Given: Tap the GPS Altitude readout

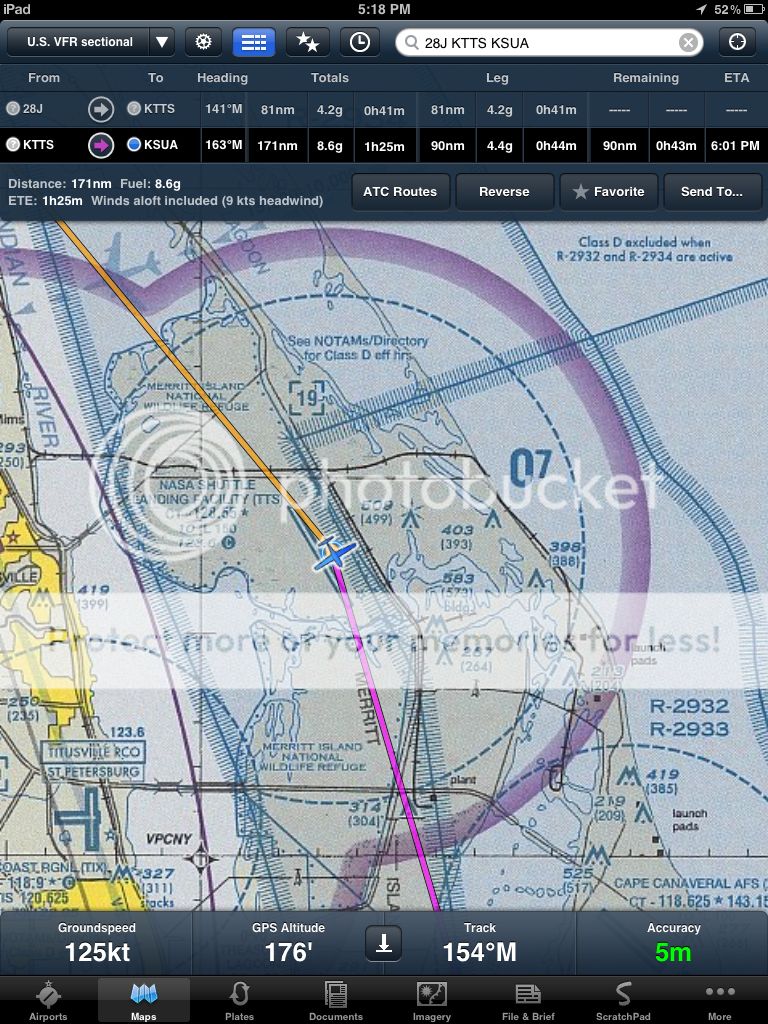Looking at the screenshot, I should pyautogui.click(x=288, y=943).
